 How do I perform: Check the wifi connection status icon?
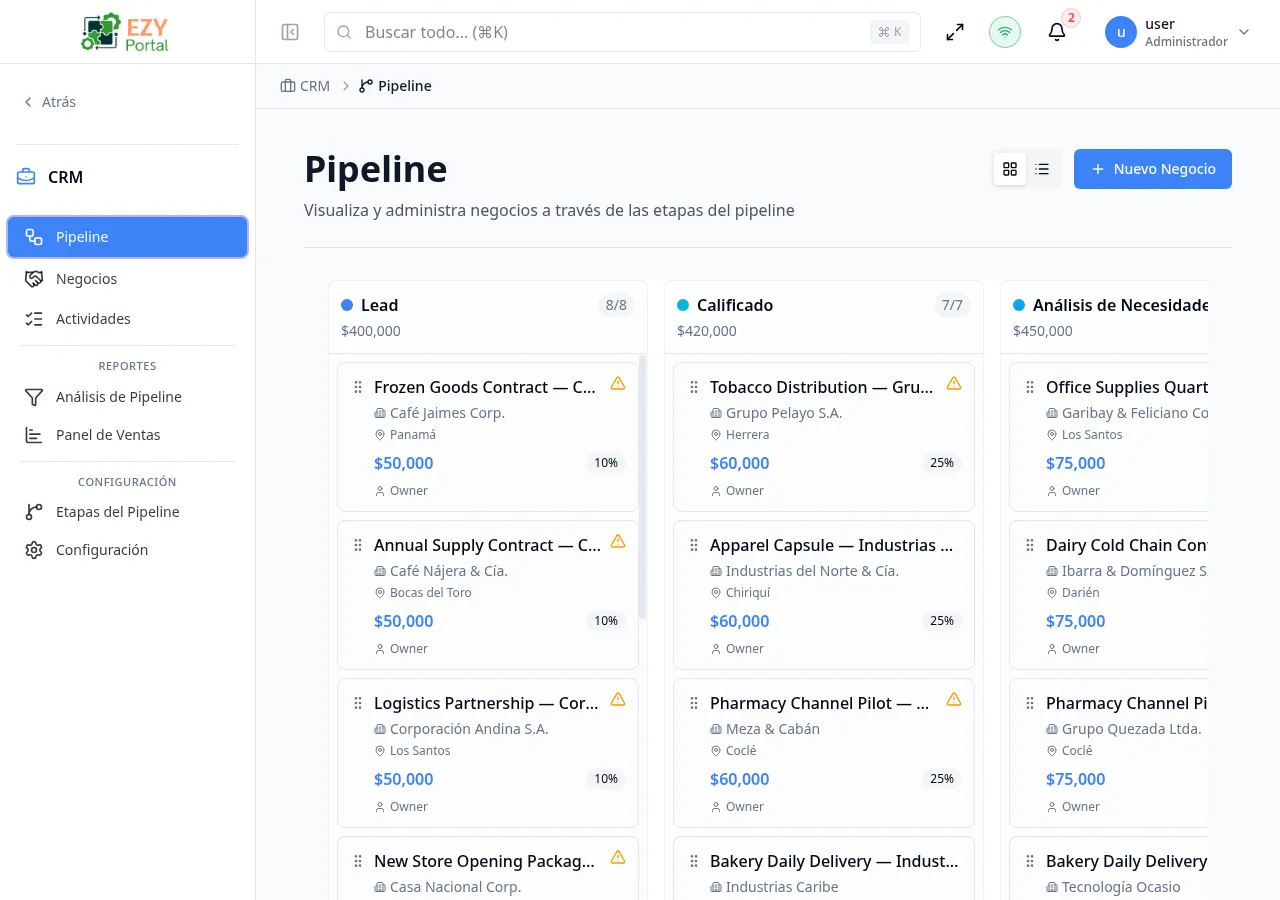point(1005,32)
